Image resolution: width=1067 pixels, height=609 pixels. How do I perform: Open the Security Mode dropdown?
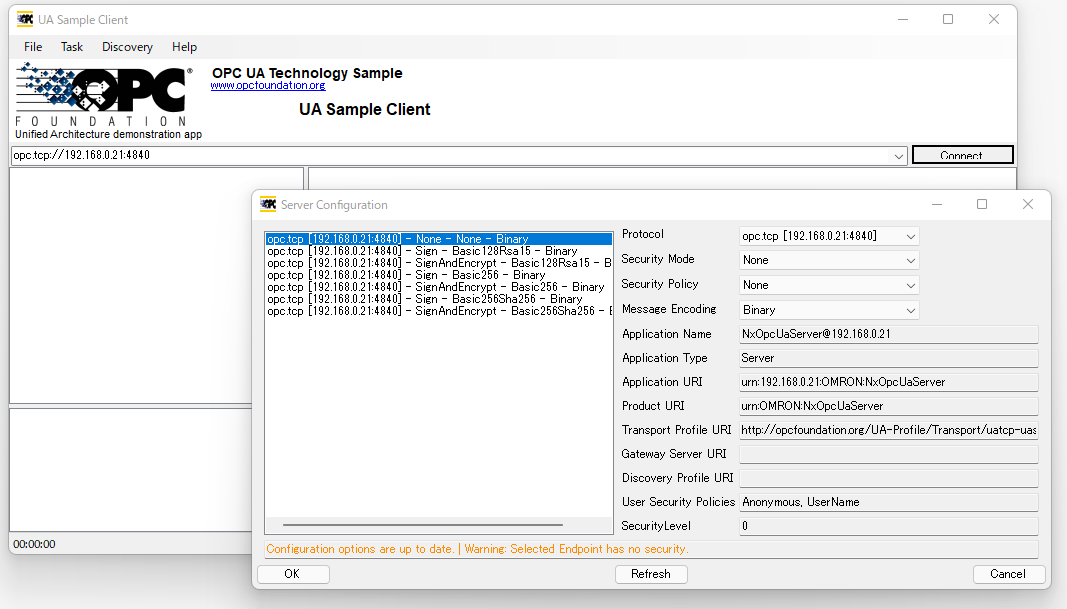coord(909,260)
